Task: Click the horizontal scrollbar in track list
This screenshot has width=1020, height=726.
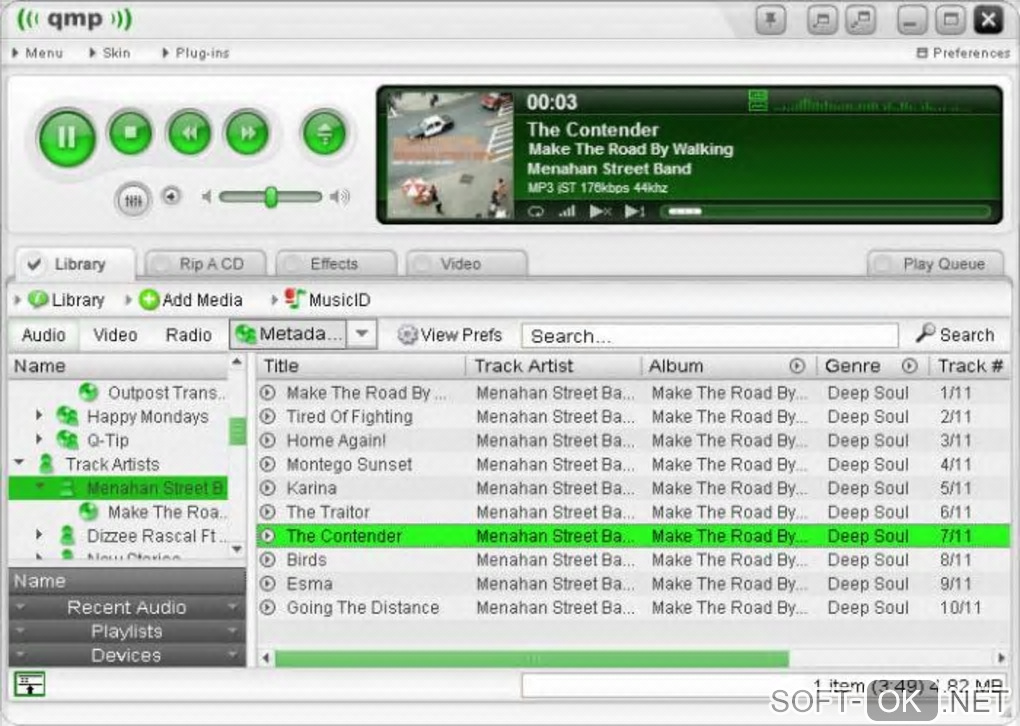Action: point(531,658)
